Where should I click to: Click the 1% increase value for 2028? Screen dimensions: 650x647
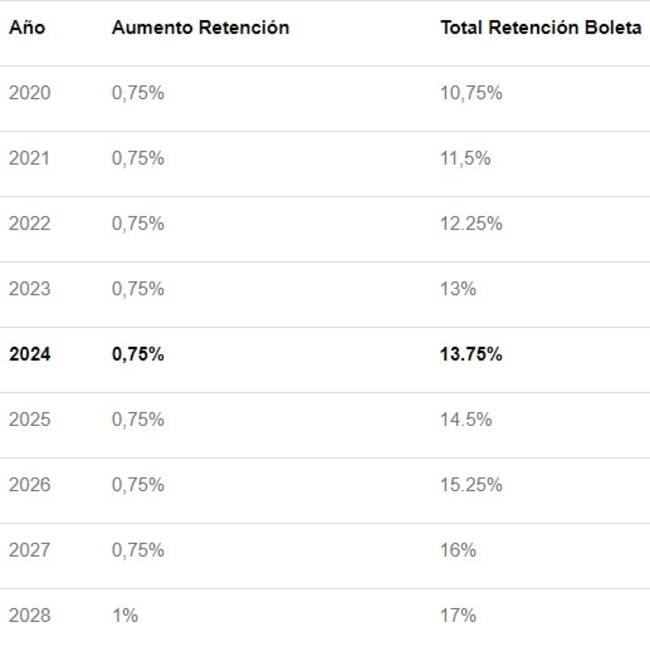pos(125,615)
